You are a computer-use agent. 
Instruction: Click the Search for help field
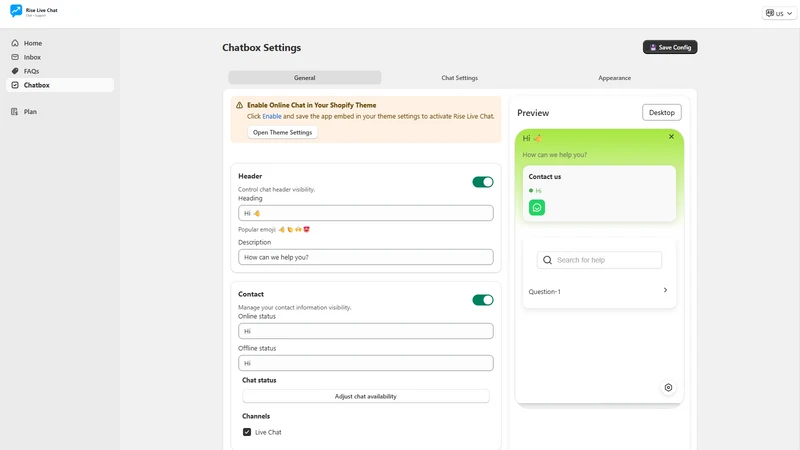tap(599, 260)
